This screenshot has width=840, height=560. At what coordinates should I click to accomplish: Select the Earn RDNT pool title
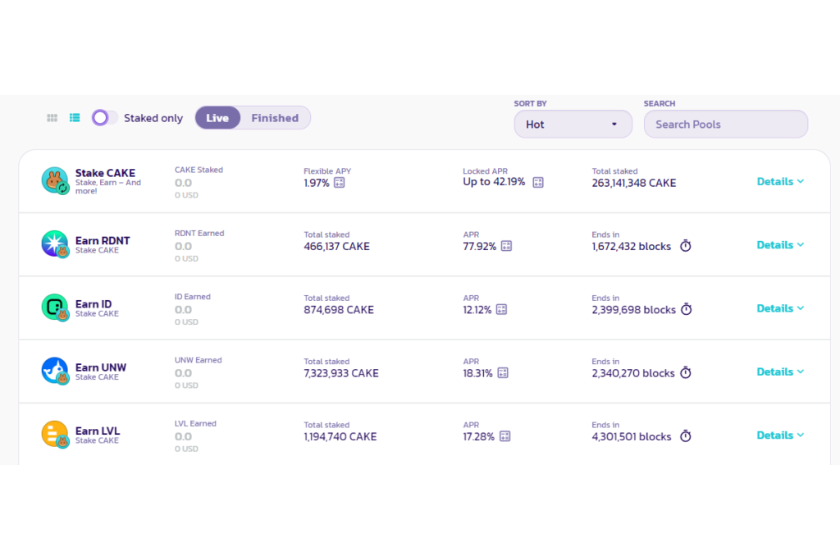(102, 241)
